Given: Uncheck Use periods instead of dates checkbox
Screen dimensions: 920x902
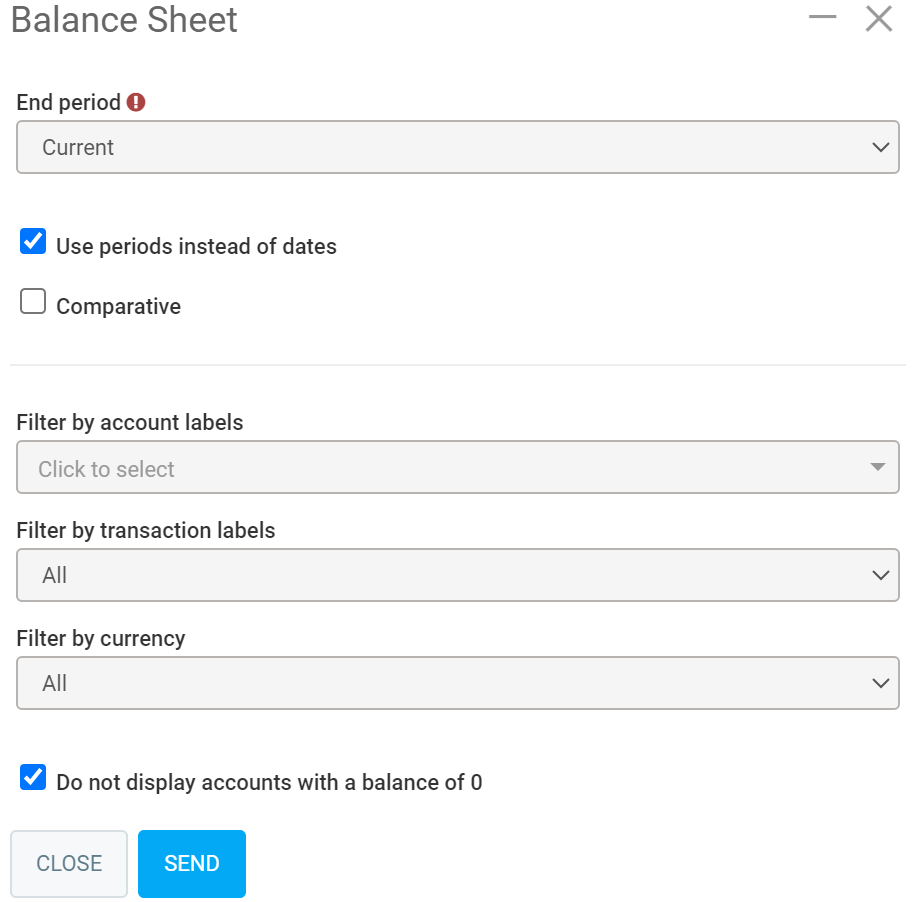Looking at the screenshot, I should pos(34,241).
